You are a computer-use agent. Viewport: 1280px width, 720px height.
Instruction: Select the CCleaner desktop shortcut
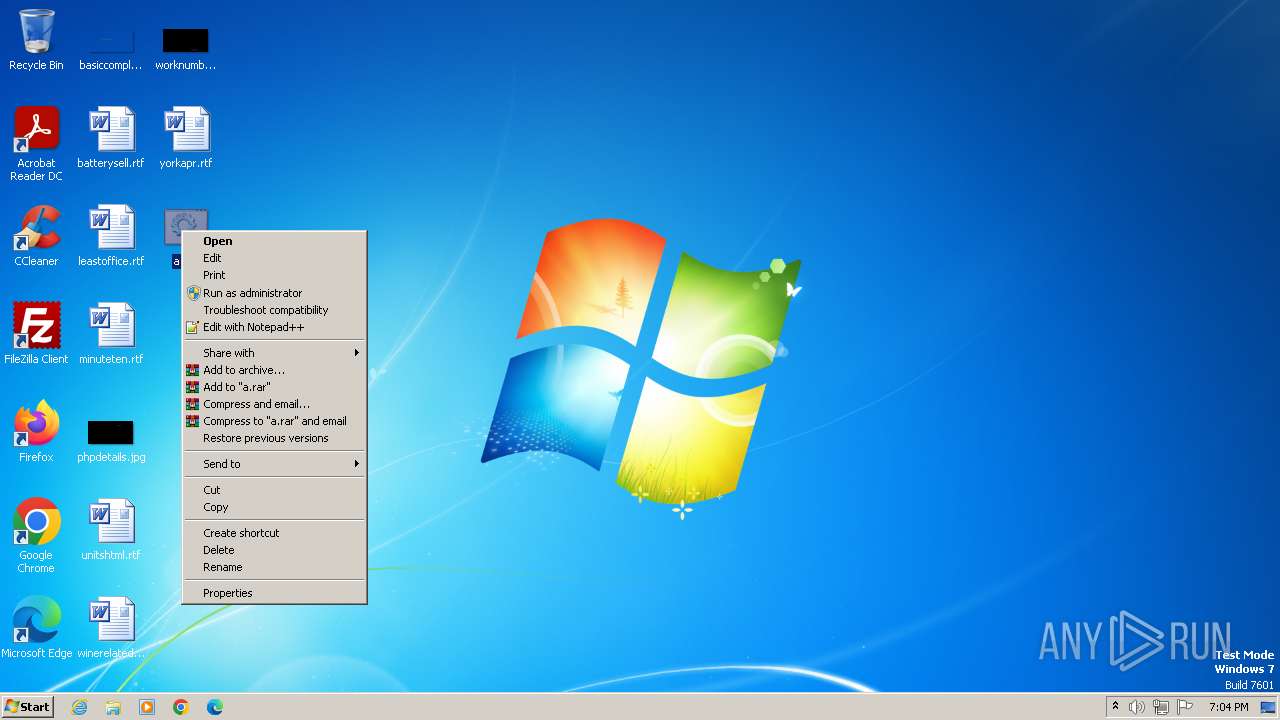tap(36, 236)
